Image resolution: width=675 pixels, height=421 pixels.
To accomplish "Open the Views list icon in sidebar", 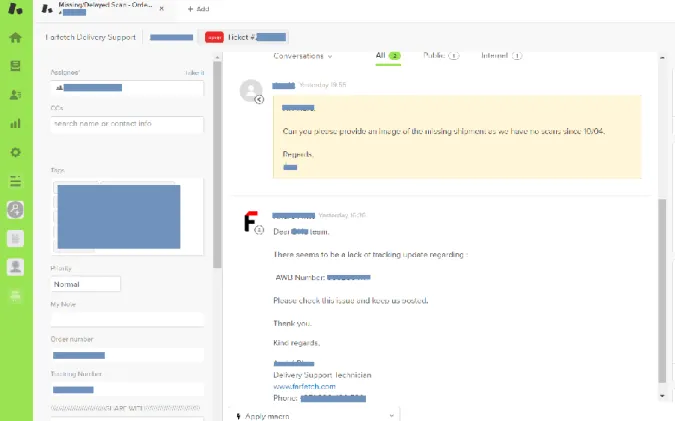I will [15, 66].
